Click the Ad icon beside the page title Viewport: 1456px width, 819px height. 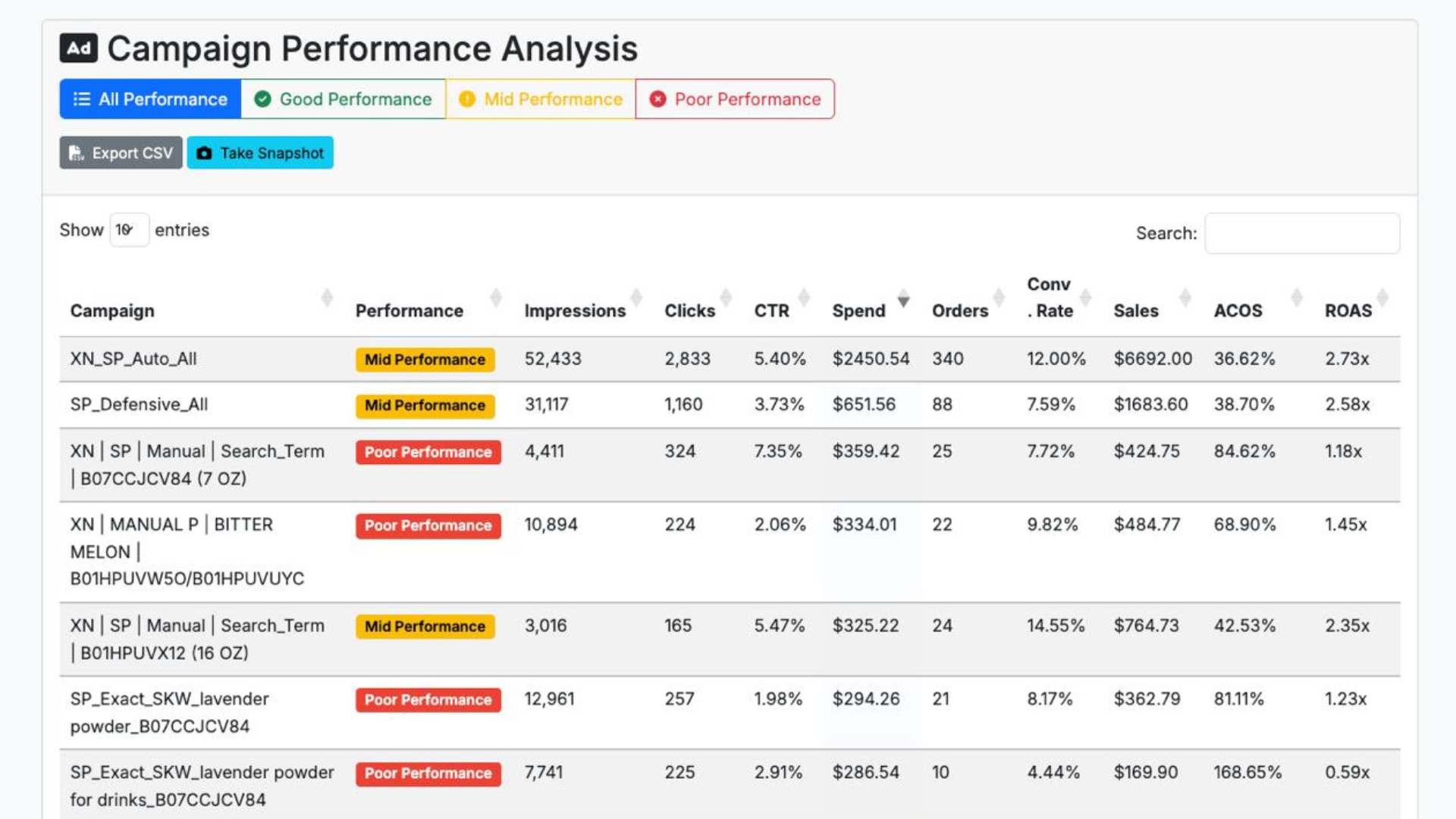(x=78, y=48)
